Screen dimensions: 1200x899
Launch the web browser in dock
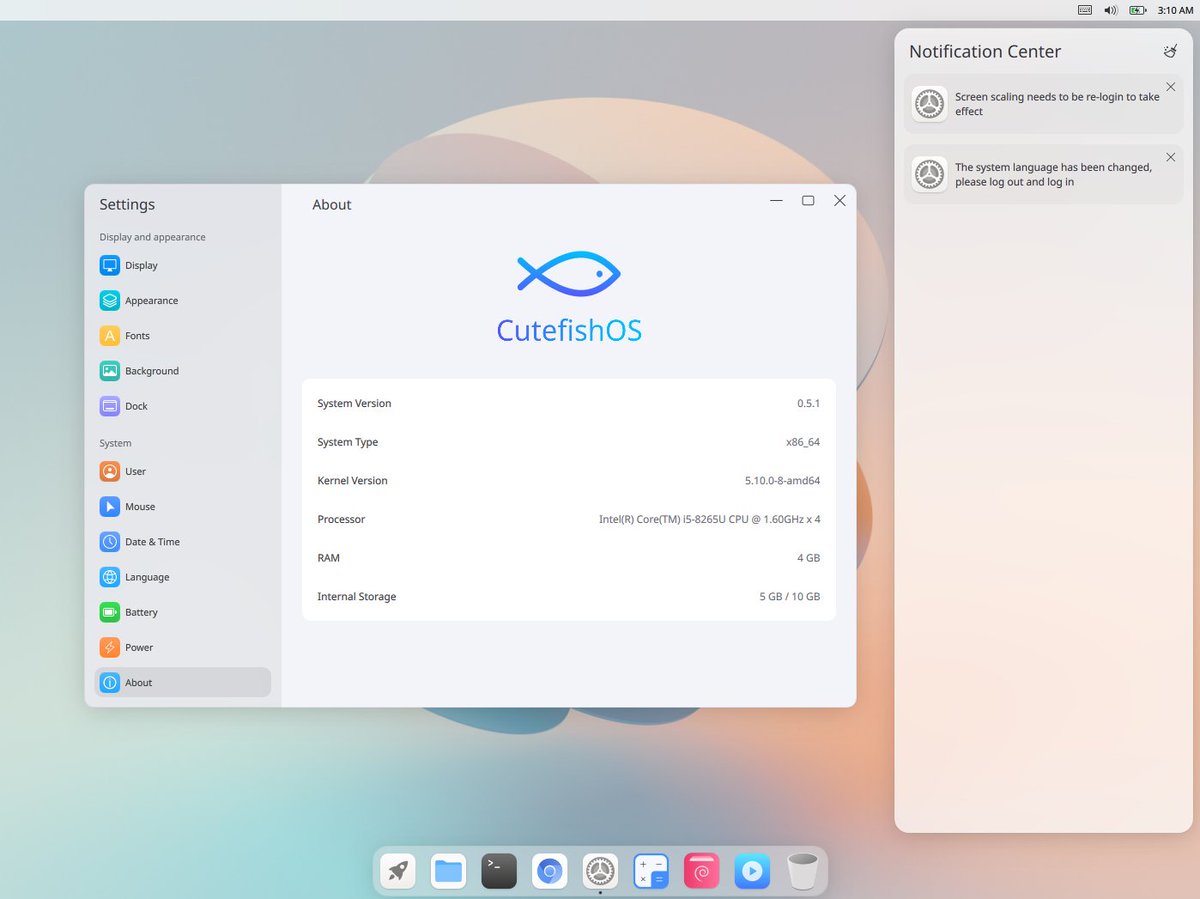pyautogui.click(x=550, y=871)
